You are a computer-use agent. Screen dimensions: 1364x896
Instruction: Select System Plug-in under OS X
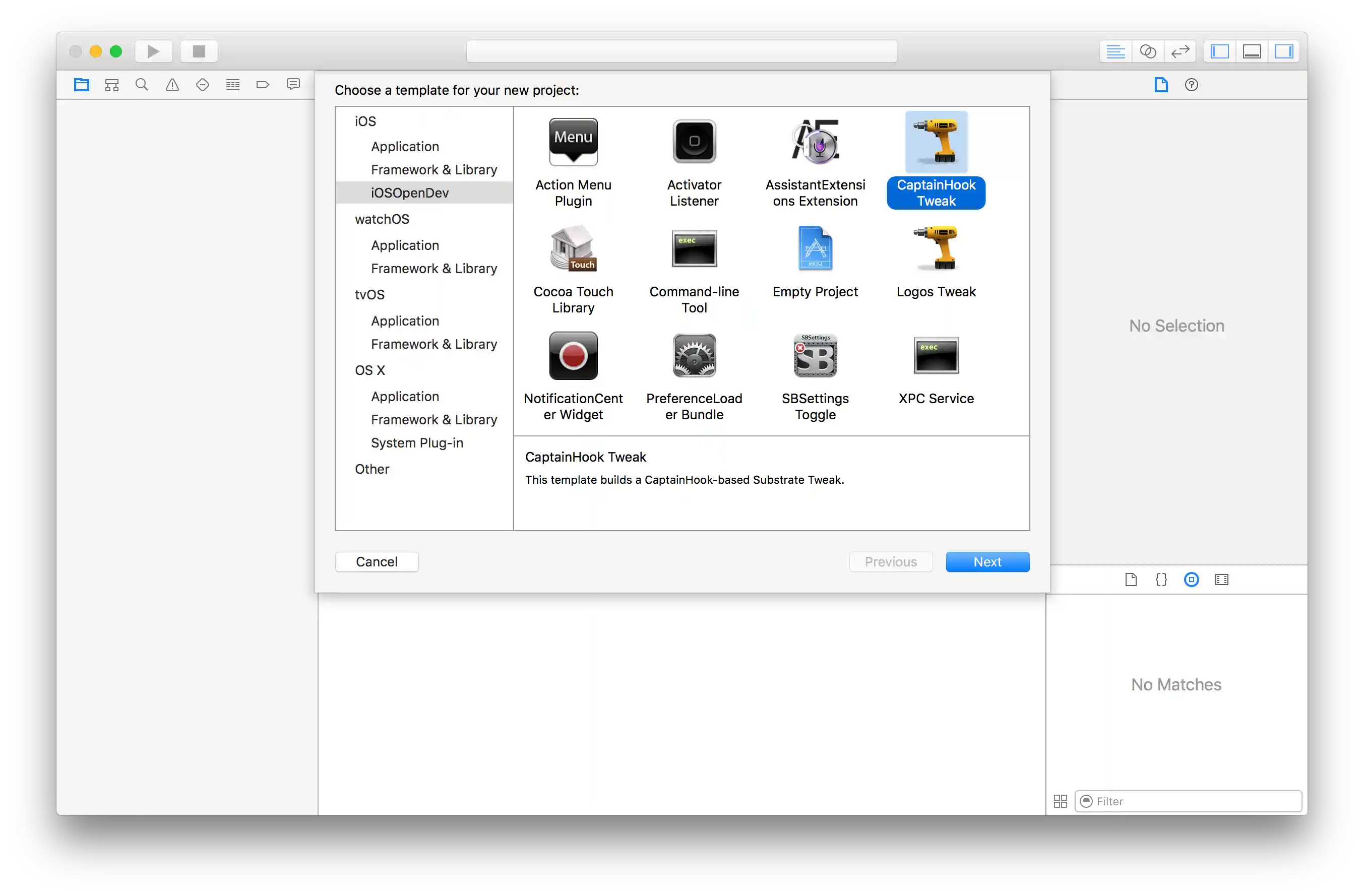tap(417, 442)
